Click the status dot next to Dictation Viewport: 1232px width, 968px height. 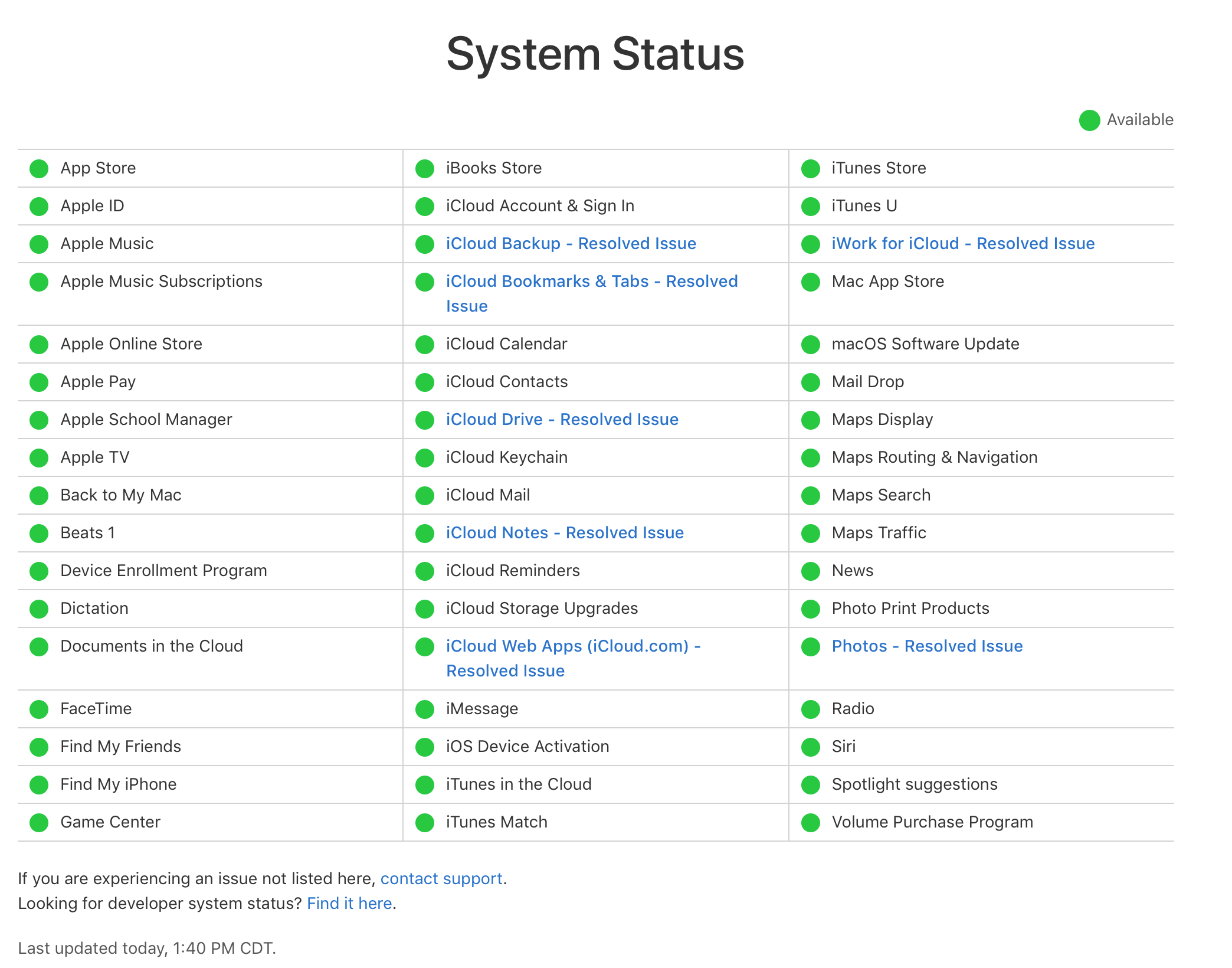pyautogui.click(x=39, y=609)
